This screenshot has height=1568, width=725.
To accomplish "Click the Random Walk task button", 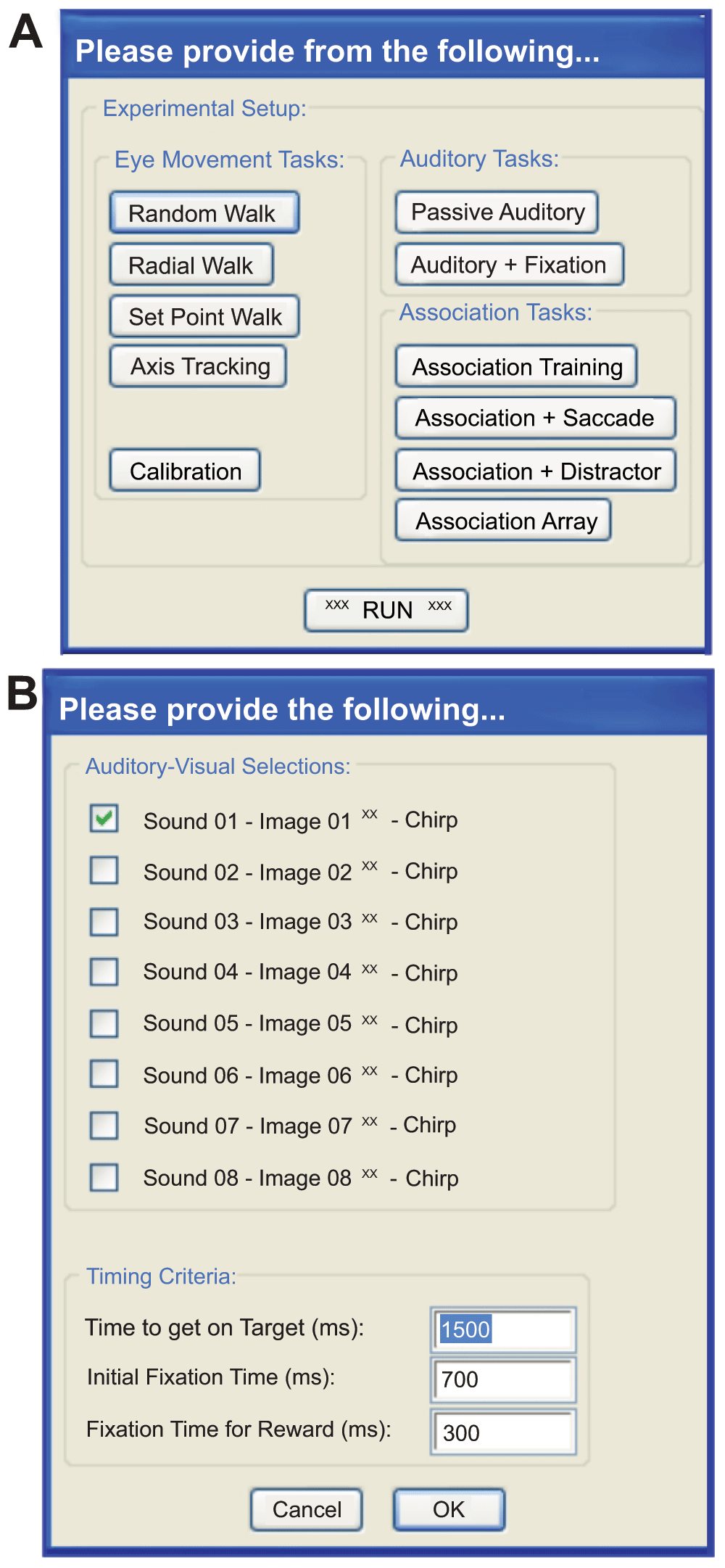I will [x=204, y=212].
